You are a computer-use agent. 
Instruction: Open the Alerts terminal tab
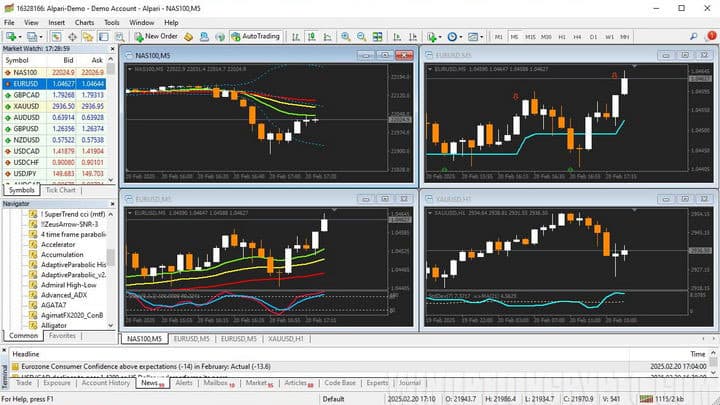(184, 383)
